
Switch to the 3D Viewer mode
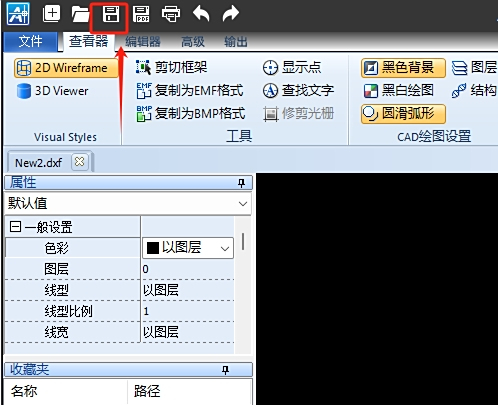(53, 91)
